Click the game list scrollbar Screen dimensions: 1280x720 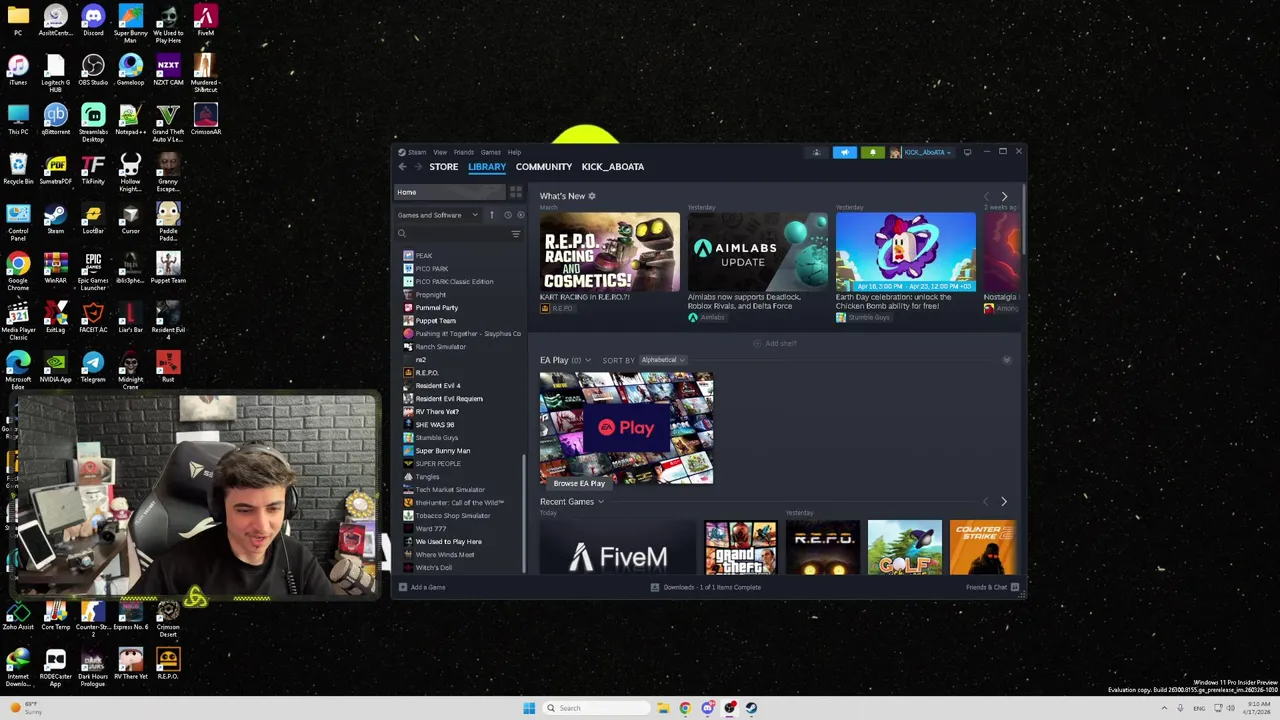pos(524,515)
